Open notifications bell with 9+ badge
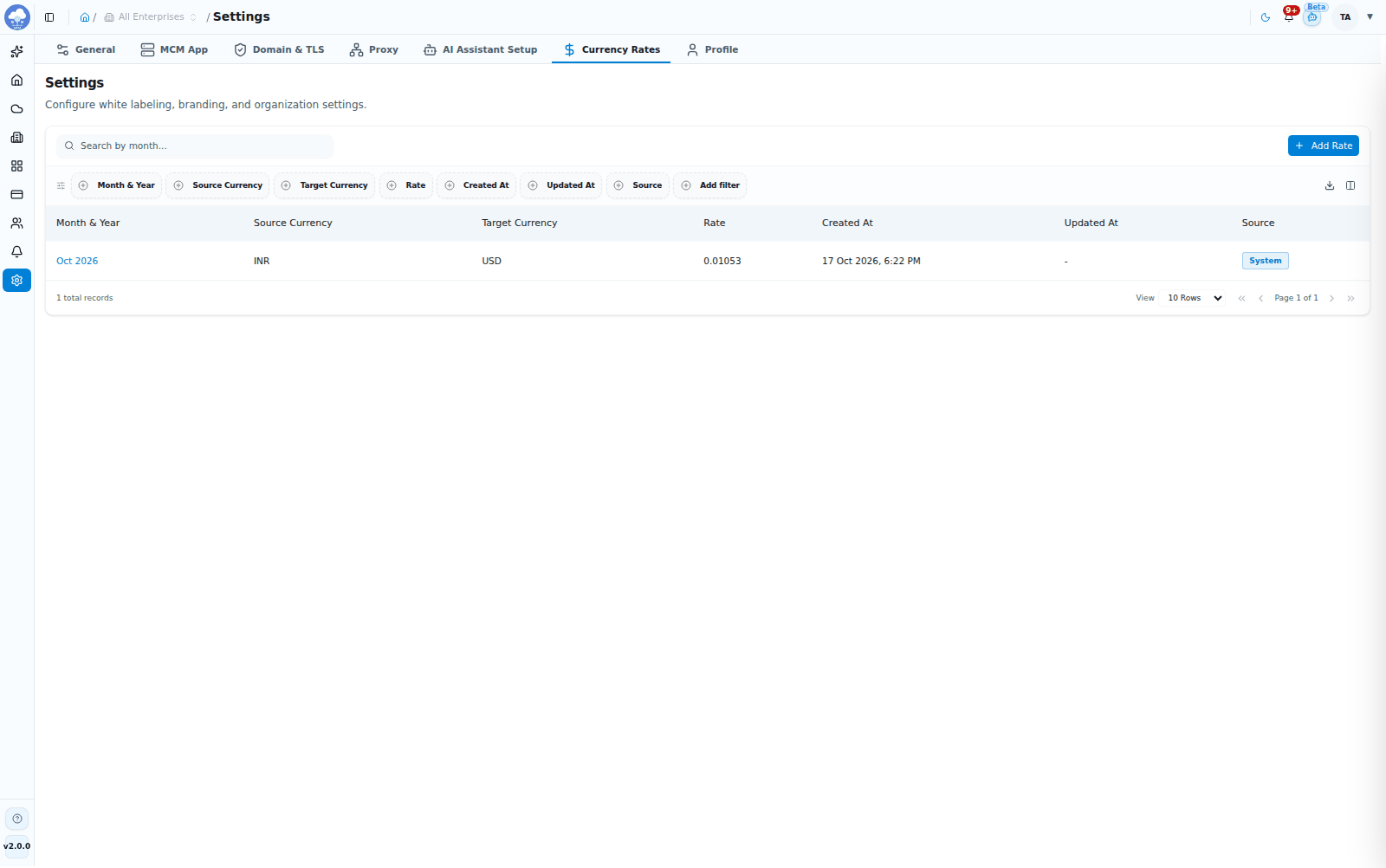Screen dimensions: 1386x868 tap(1289, 16)
